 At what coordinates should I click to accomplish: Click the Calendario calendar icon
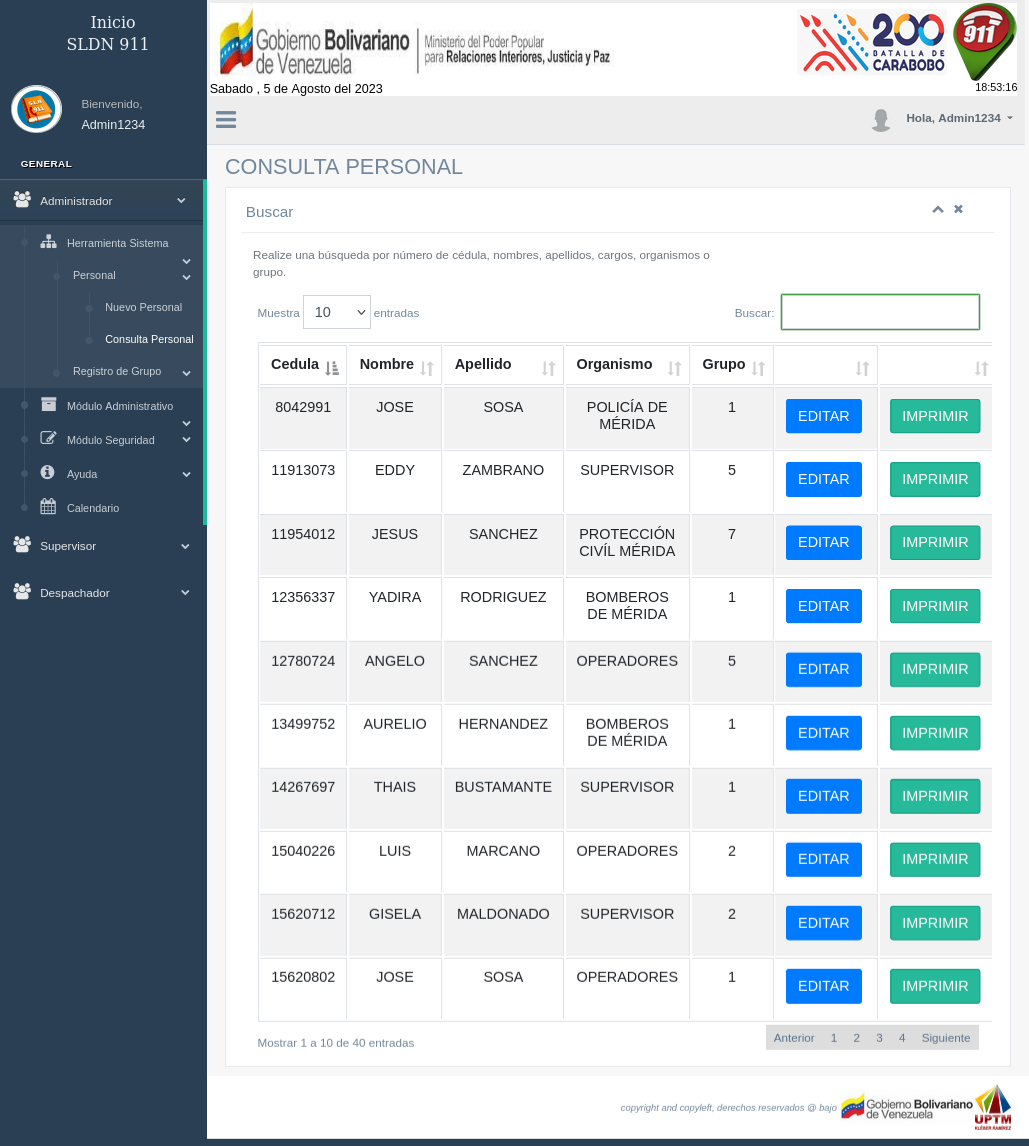coord(48,507)
